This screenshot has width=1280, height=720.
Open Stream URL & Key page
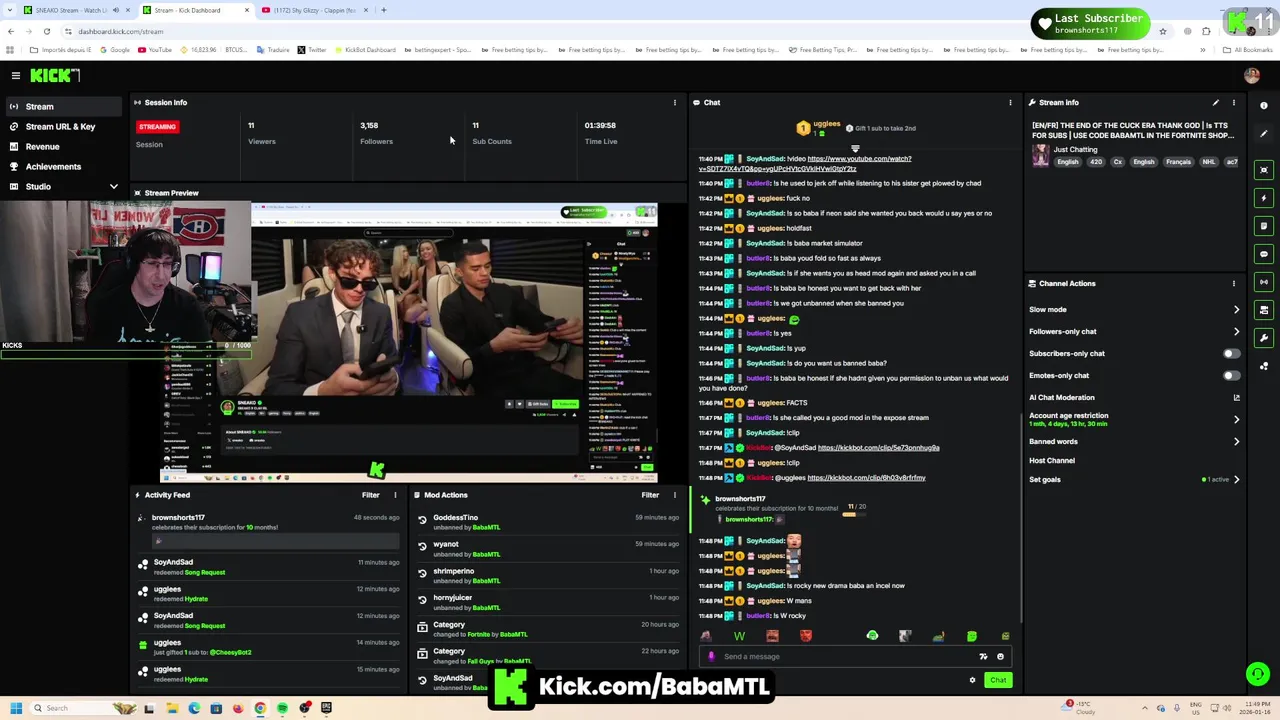pyautogui.click(x=60, y=126)
